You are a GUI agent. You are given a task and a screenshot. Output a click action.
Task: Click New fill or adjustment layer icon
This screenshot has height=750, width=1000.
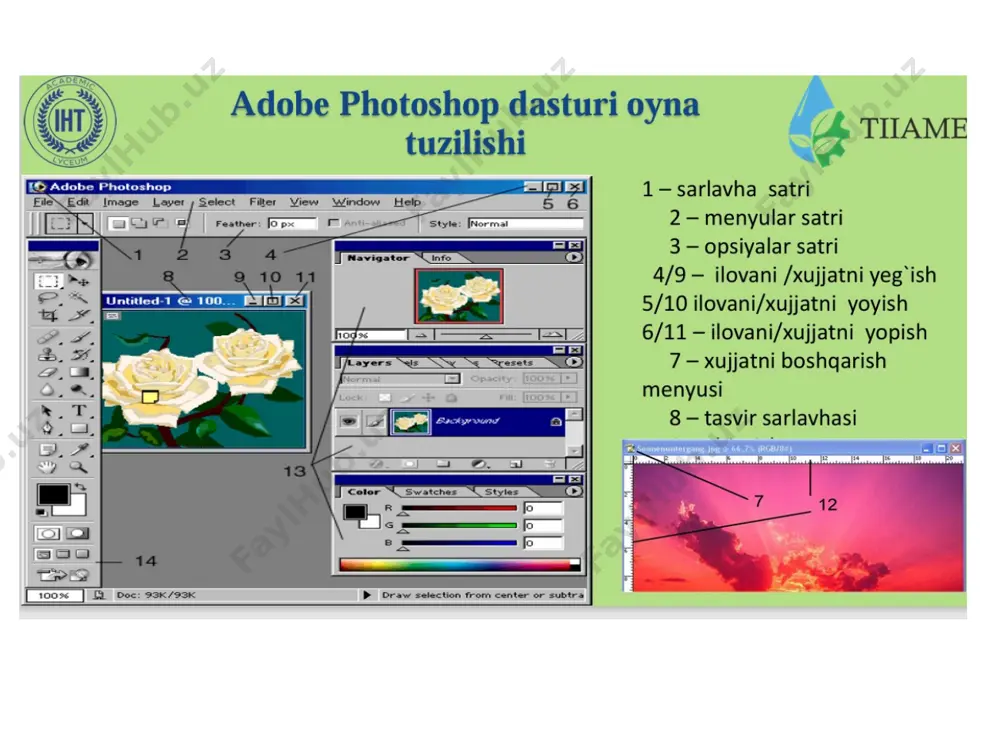(480, 464)
